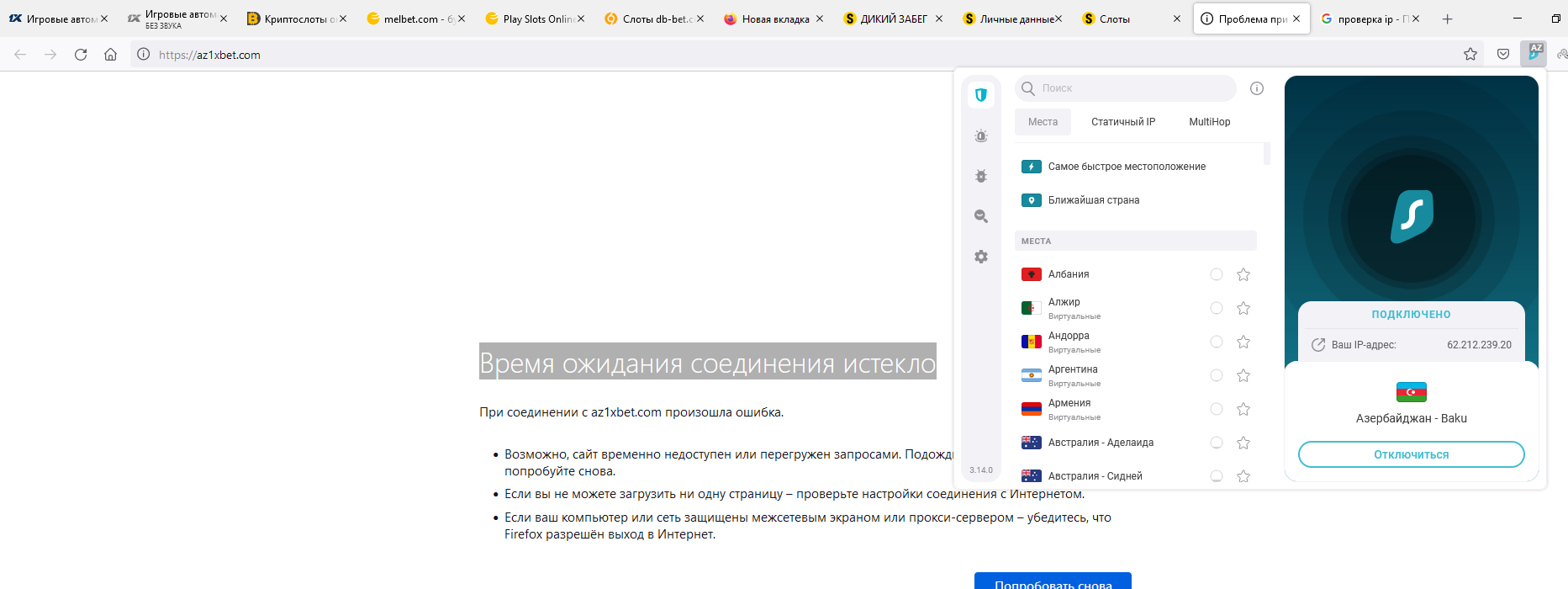
Task: Favorite Андорра with its star
Action: pyautogui.click(x=1243, y=342)
